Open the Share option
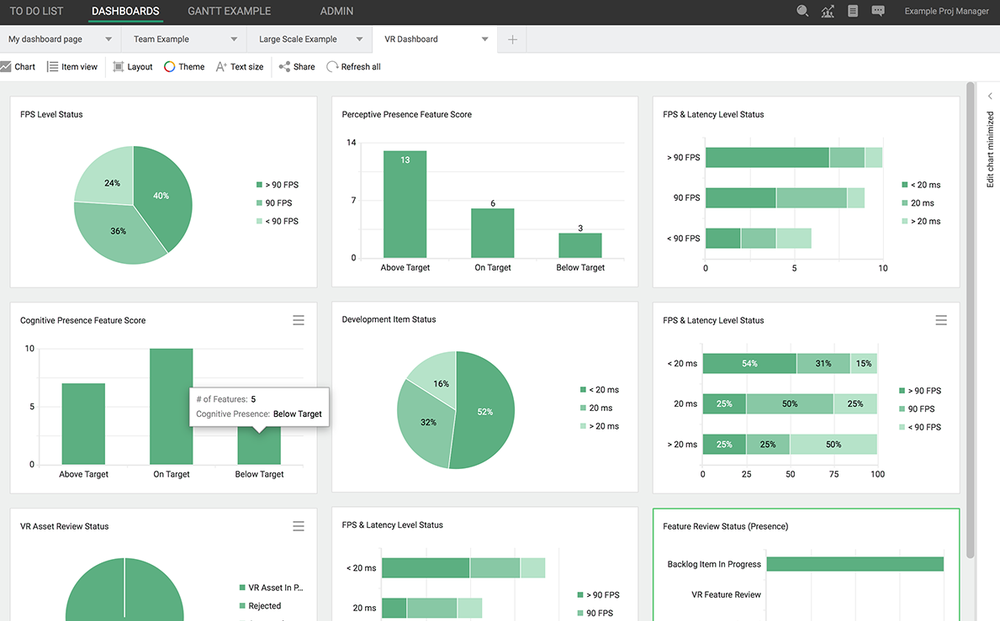The width and height of the screenshot is (1000, 621). pyautogui.click(x=296, y=66)
